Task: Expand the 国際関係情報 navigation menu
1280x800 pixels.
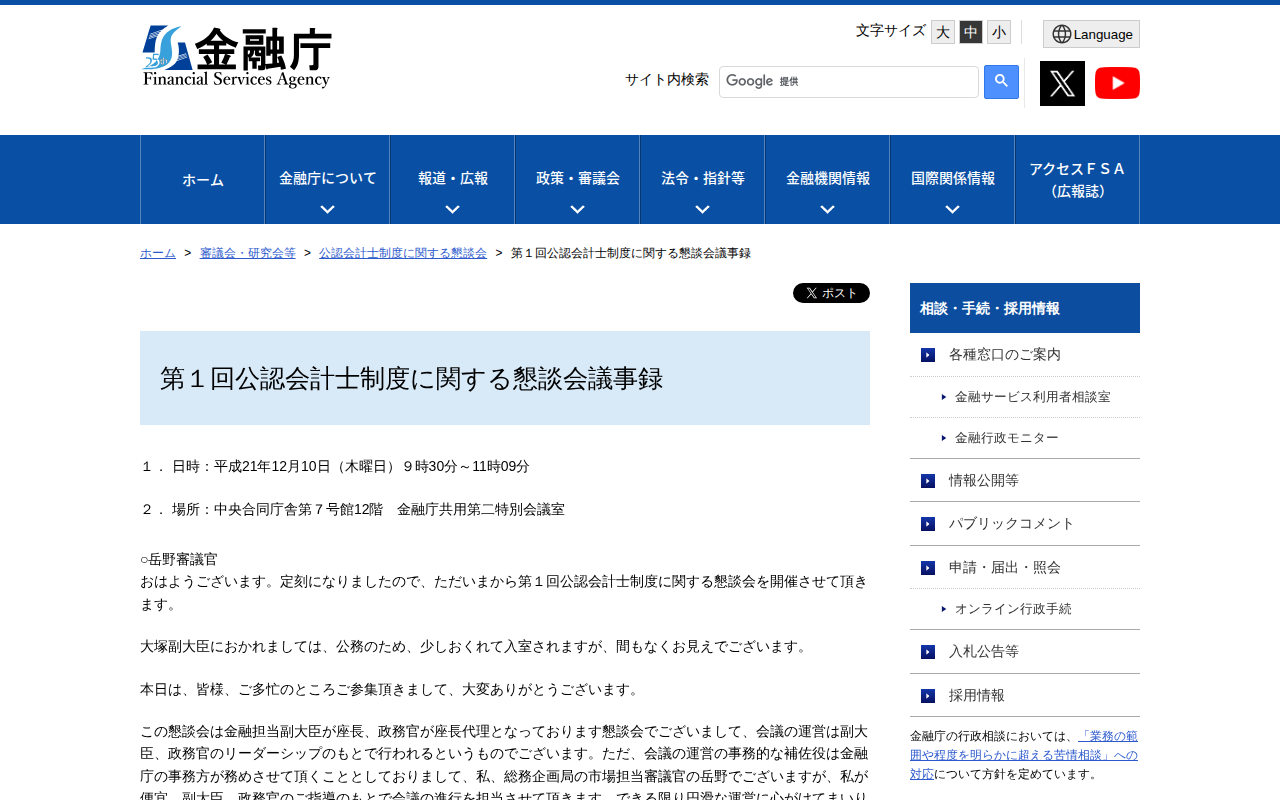Action: click(x=951, y=179)
